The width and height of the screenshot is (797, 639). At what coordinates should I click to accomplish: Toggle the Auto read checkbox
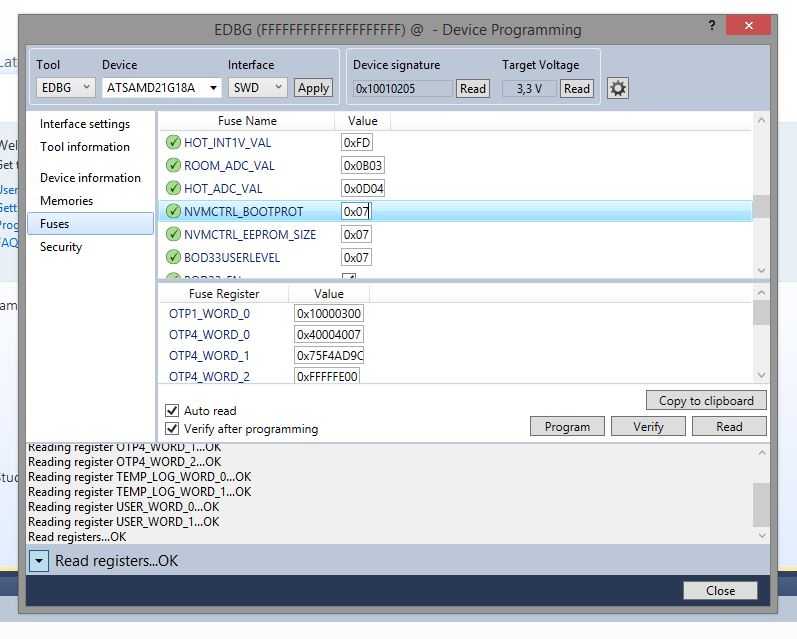(172, 411)
